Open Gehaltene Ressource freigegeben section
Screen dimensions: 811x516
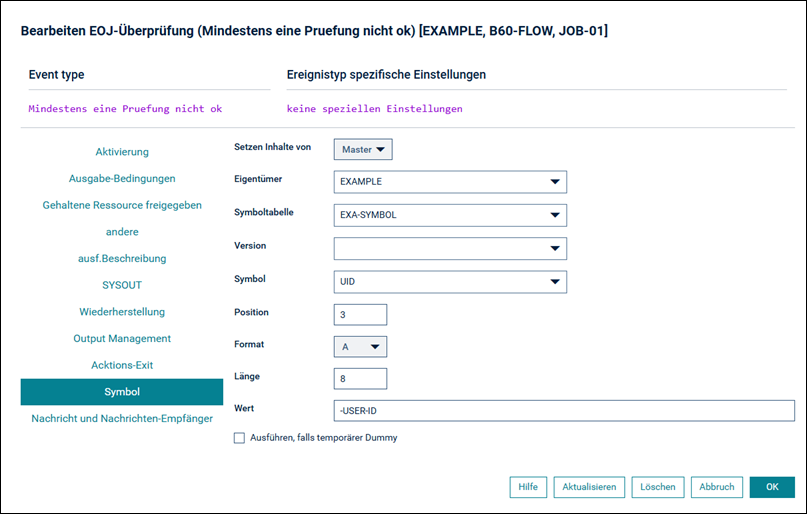click(122, 205)
